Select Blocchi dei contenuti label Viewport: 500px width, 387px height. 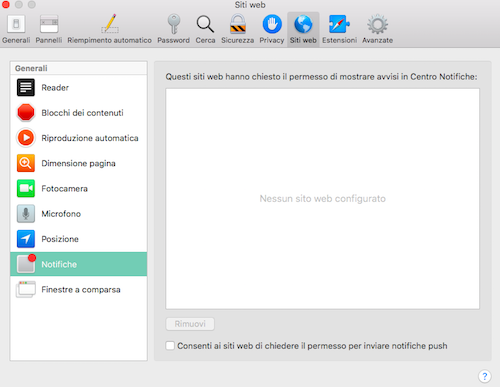[82, 113]
